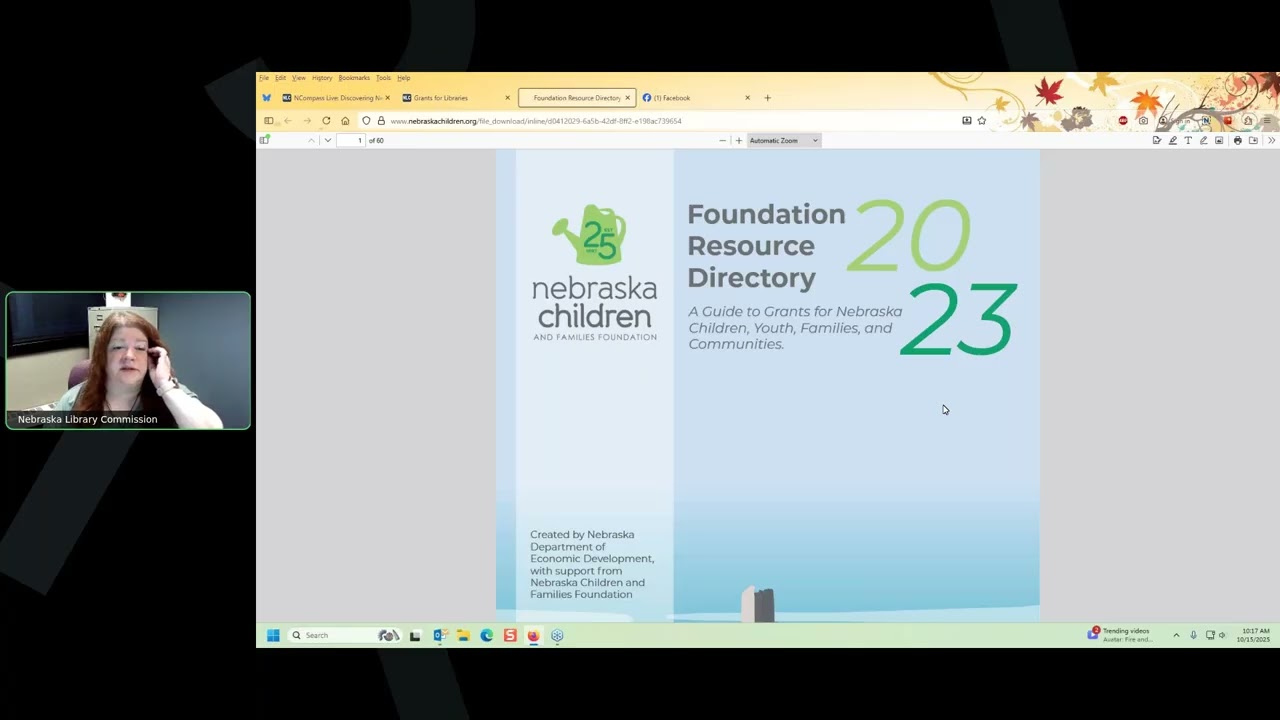Image resolution: width=1280 pixels, height=720 pixels.
Task: Open tracking protection shield info
Action: [x=366, y=121]
